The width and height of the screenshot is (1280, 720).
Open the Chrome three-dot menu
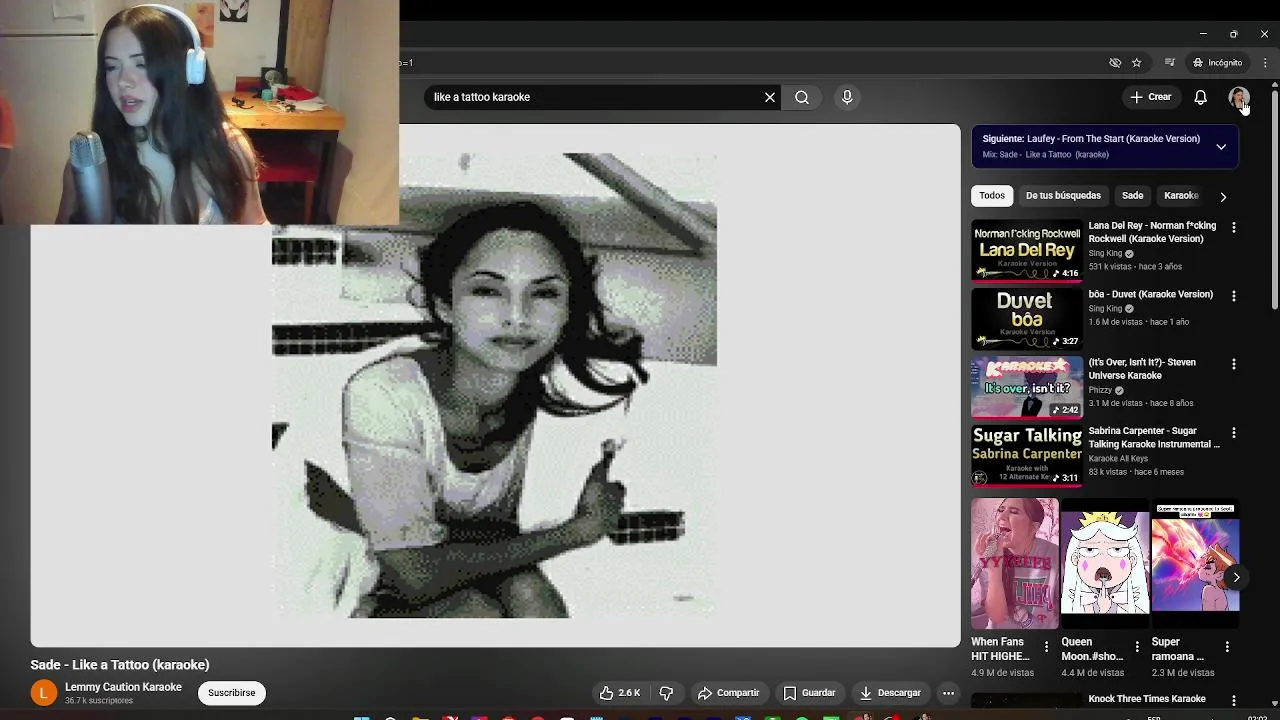pyautogui.click(x=1265, y=62)
